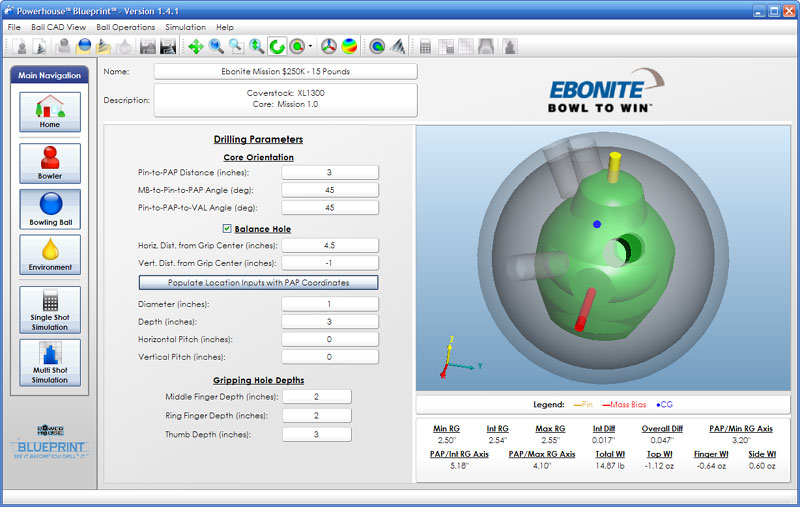This screenshot has width=800, height=507.
Task: Select the green rotate view tool
Action: coord(277,46)
